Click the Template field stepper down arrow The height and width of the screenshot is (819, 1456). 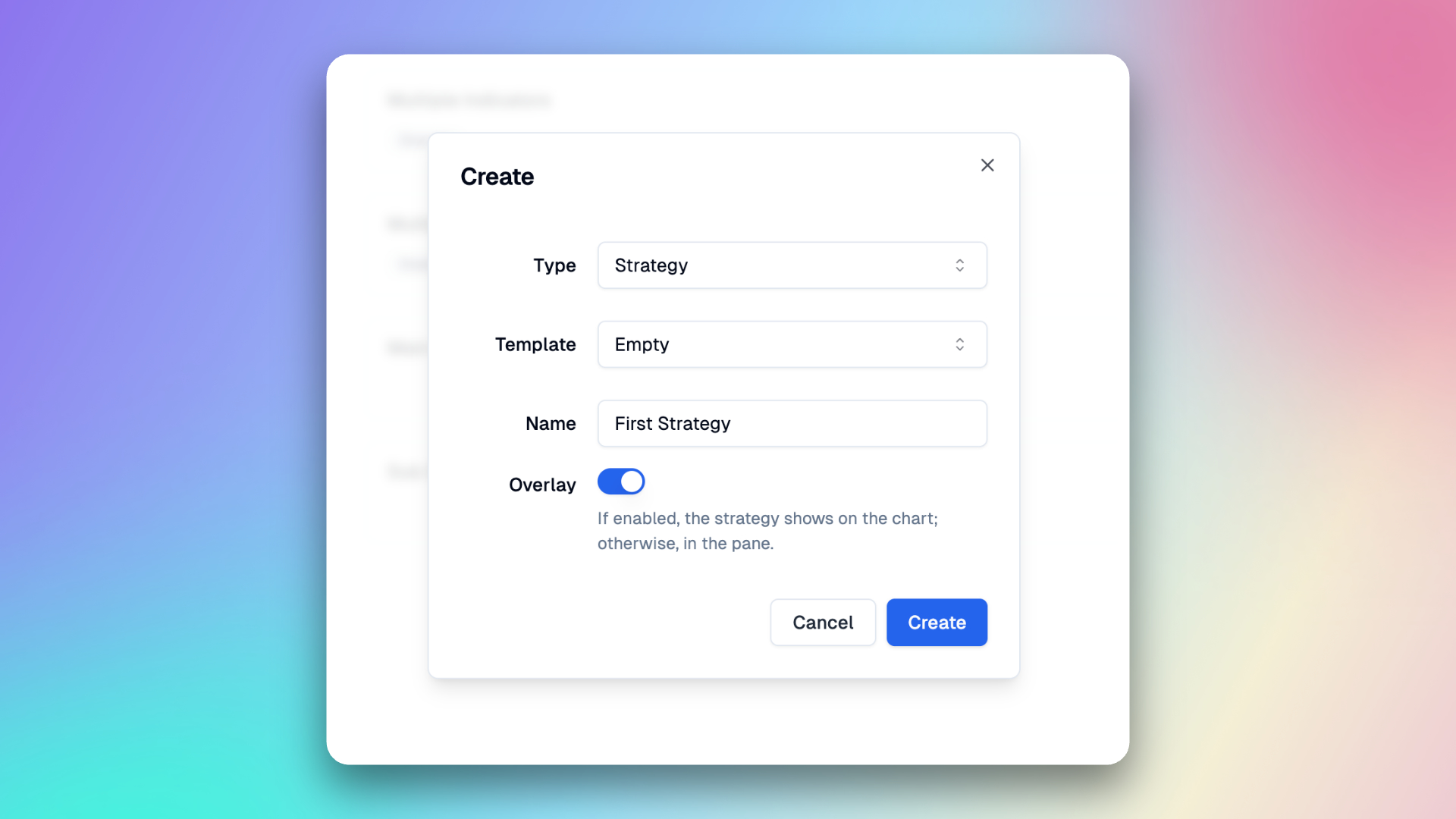pyautogui.click(x=960, y=348)
